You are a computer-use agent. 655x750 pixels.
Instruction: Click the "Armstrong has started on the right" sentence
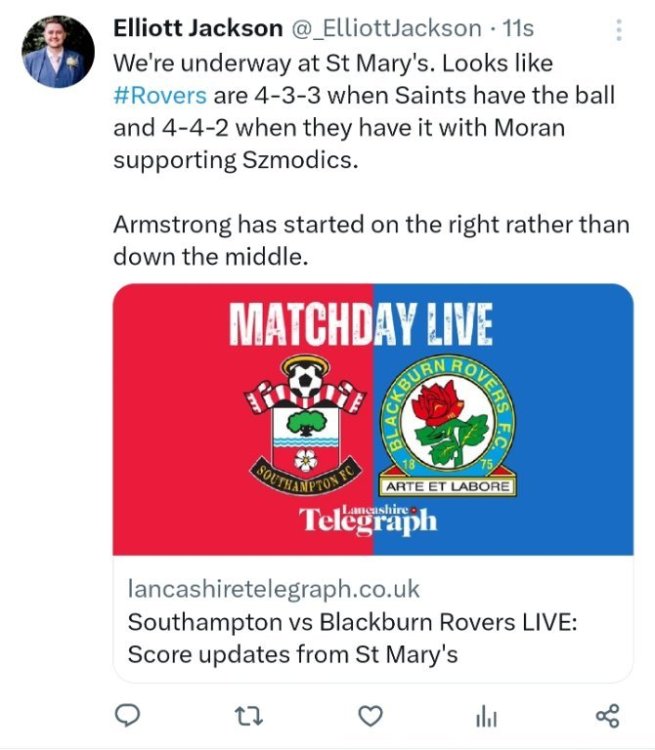point(370,224)
